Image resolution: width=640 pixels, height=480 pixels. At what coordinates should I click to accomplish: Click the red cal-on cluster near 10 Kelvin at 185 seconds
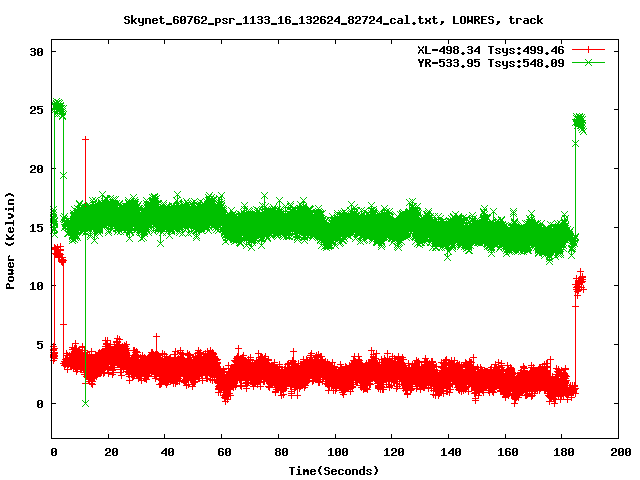[580, 282]
